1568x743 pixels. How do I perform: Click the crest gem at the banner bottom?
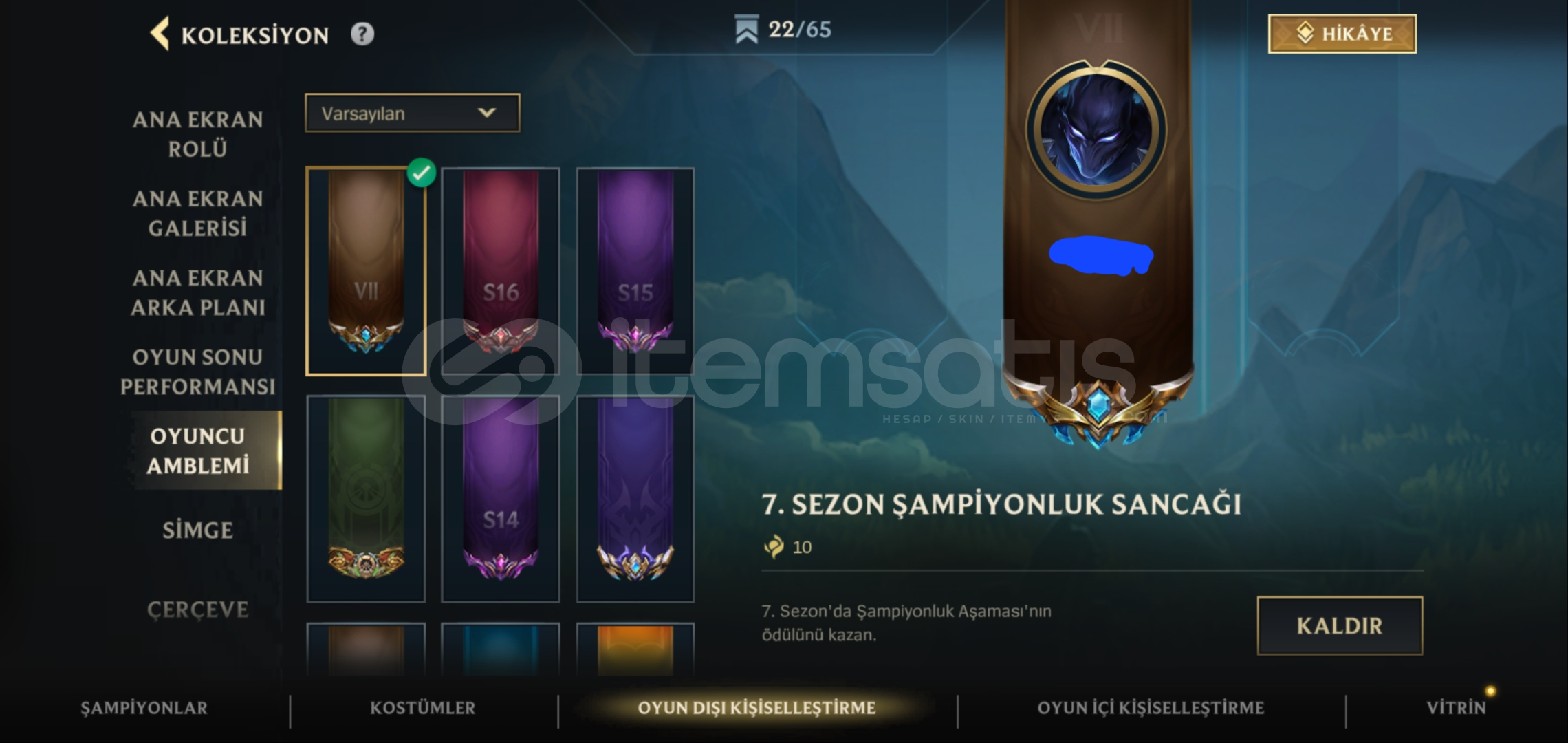click(1098, 407)
